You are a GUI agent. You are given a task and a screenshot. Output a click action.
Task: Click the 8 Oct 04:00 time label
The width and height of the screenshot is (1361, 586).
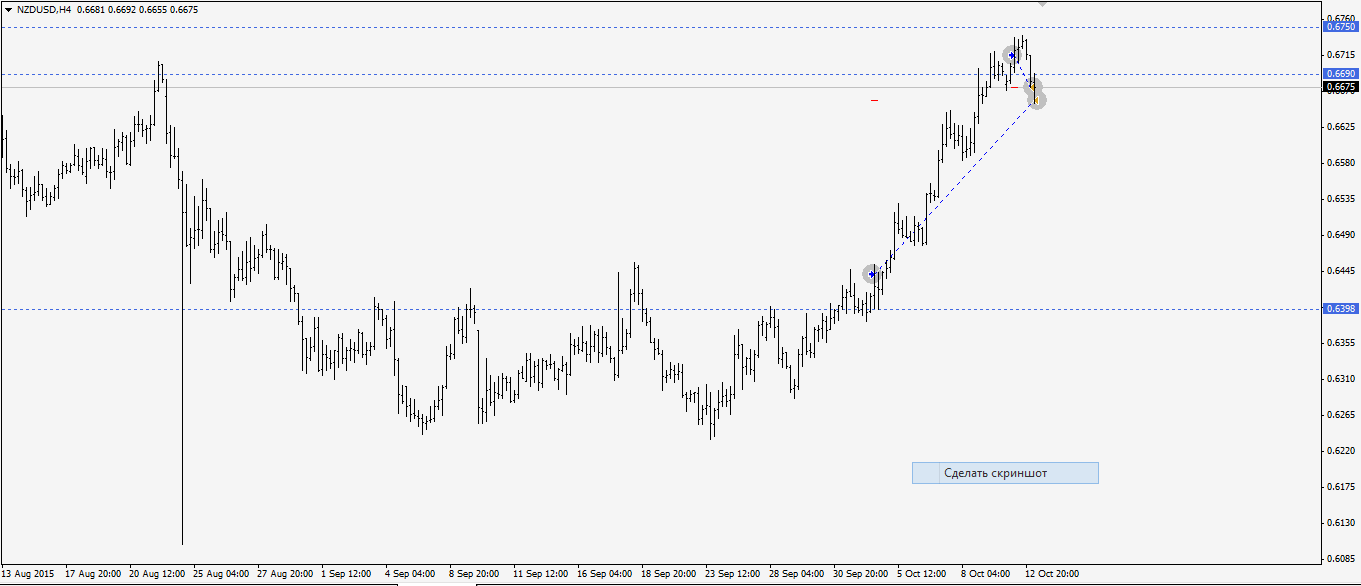tap(986, 574)
